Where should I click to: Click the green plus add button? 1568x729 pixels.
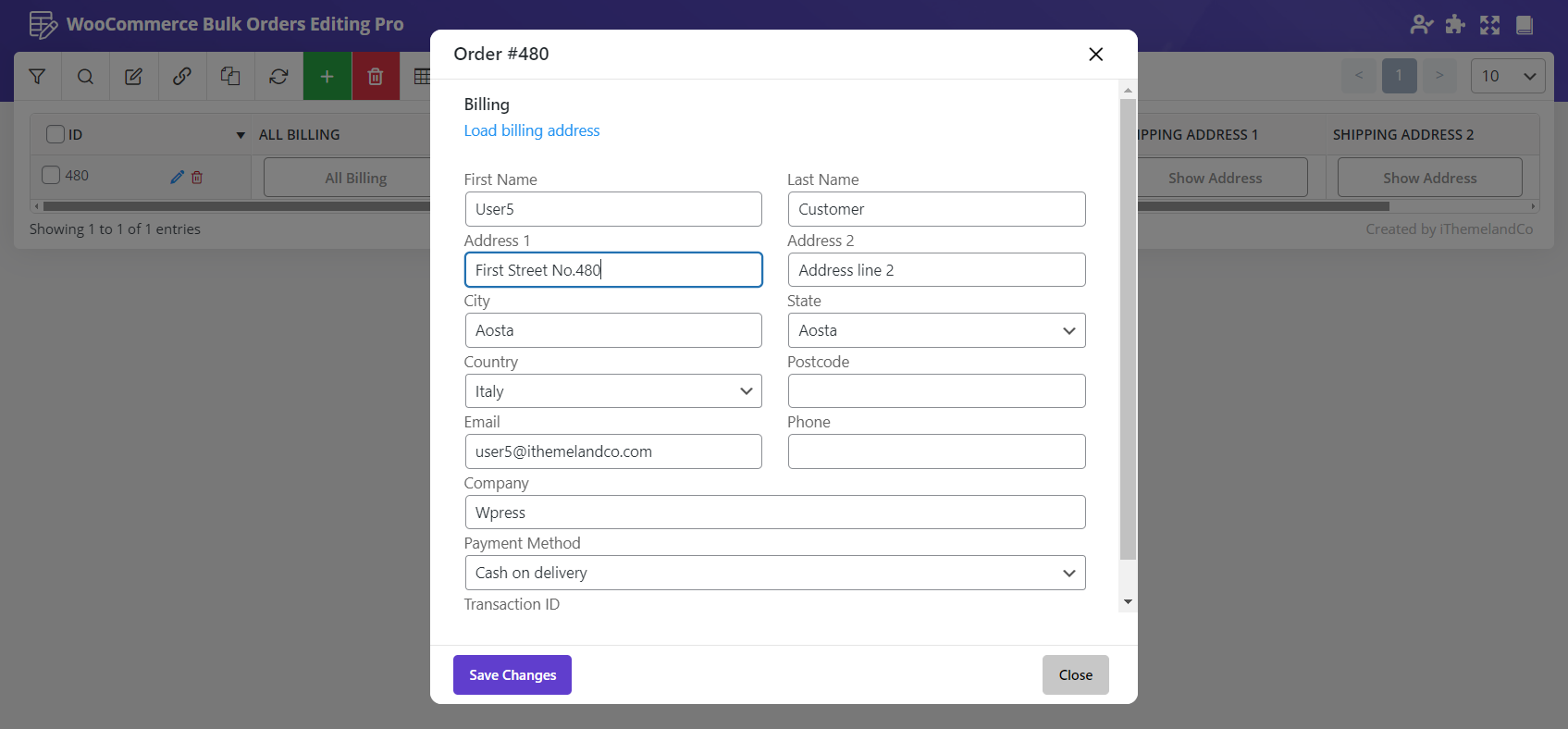(327, 77)
